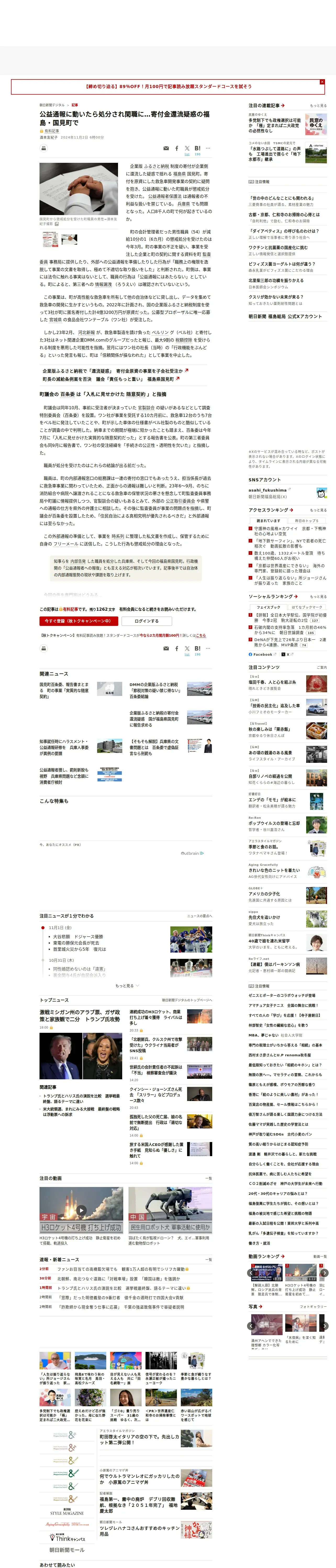Open the 89%OFF standard course promotion
336x1568 pixels.
pyautogui.click(x=168, y=87)
